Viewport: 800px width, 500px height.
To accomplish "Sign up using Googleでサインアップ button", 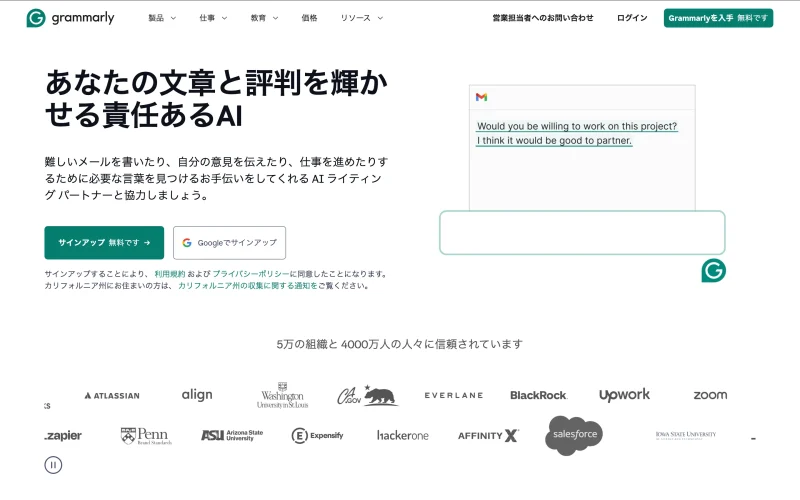I will click(x=229, y=242).
